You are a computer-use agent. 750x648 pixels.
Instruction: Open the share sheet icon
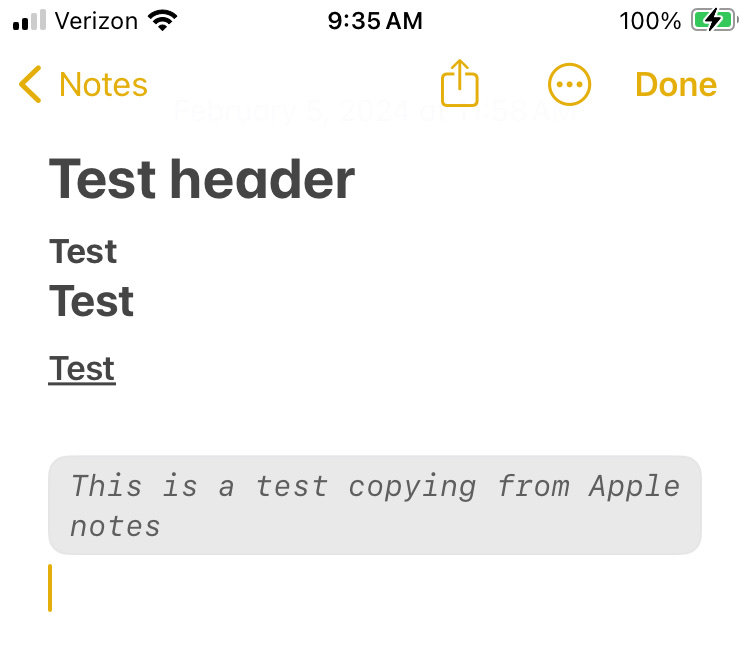coord(460,83)
